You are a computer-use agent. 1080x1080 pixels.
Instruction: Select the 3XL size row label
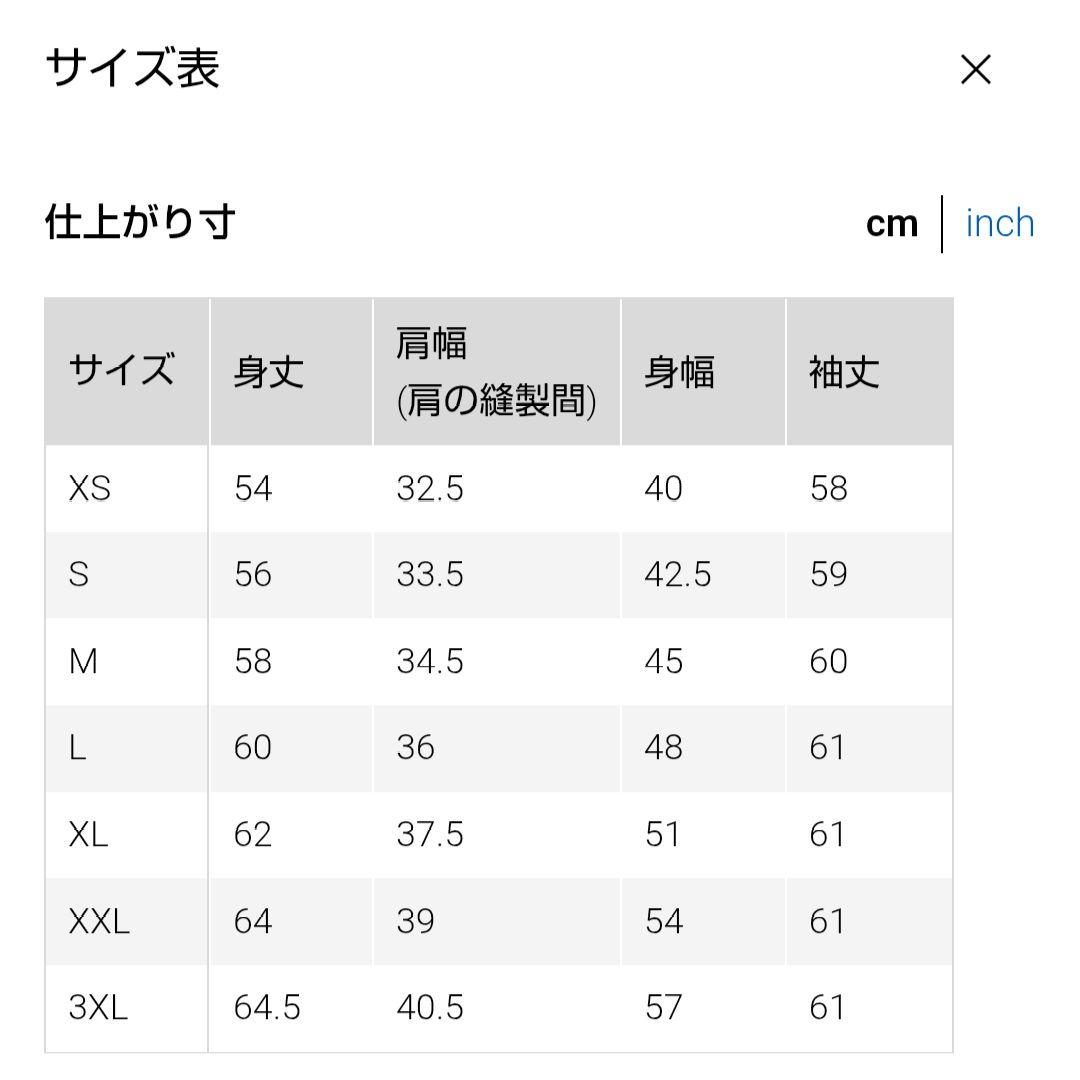98,1008
